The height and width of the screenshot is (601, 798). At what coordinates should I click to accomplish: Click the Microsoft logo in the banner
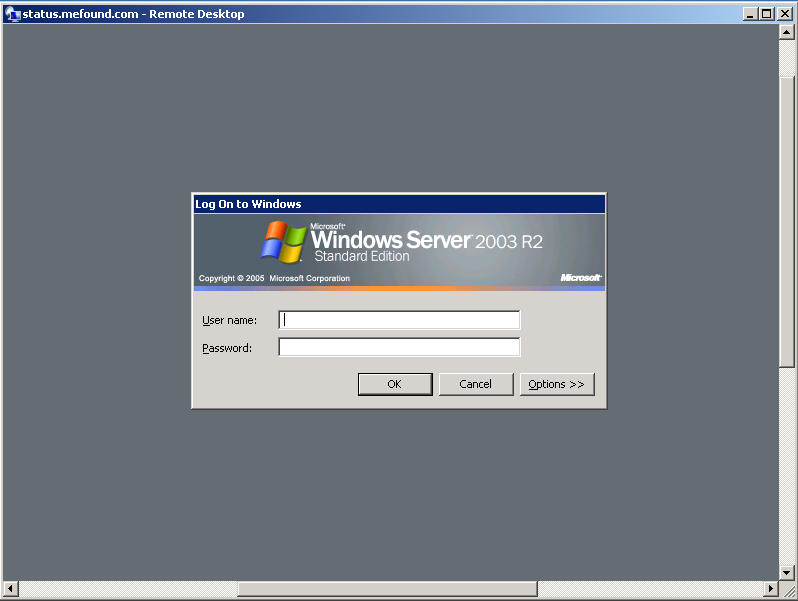580,278
